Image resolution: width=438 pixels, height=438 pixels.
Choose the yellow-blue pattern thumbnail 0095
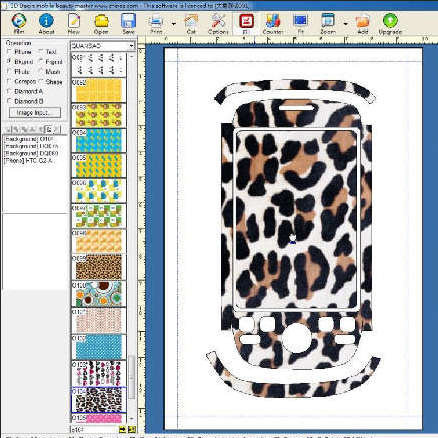tap(99, 166)
